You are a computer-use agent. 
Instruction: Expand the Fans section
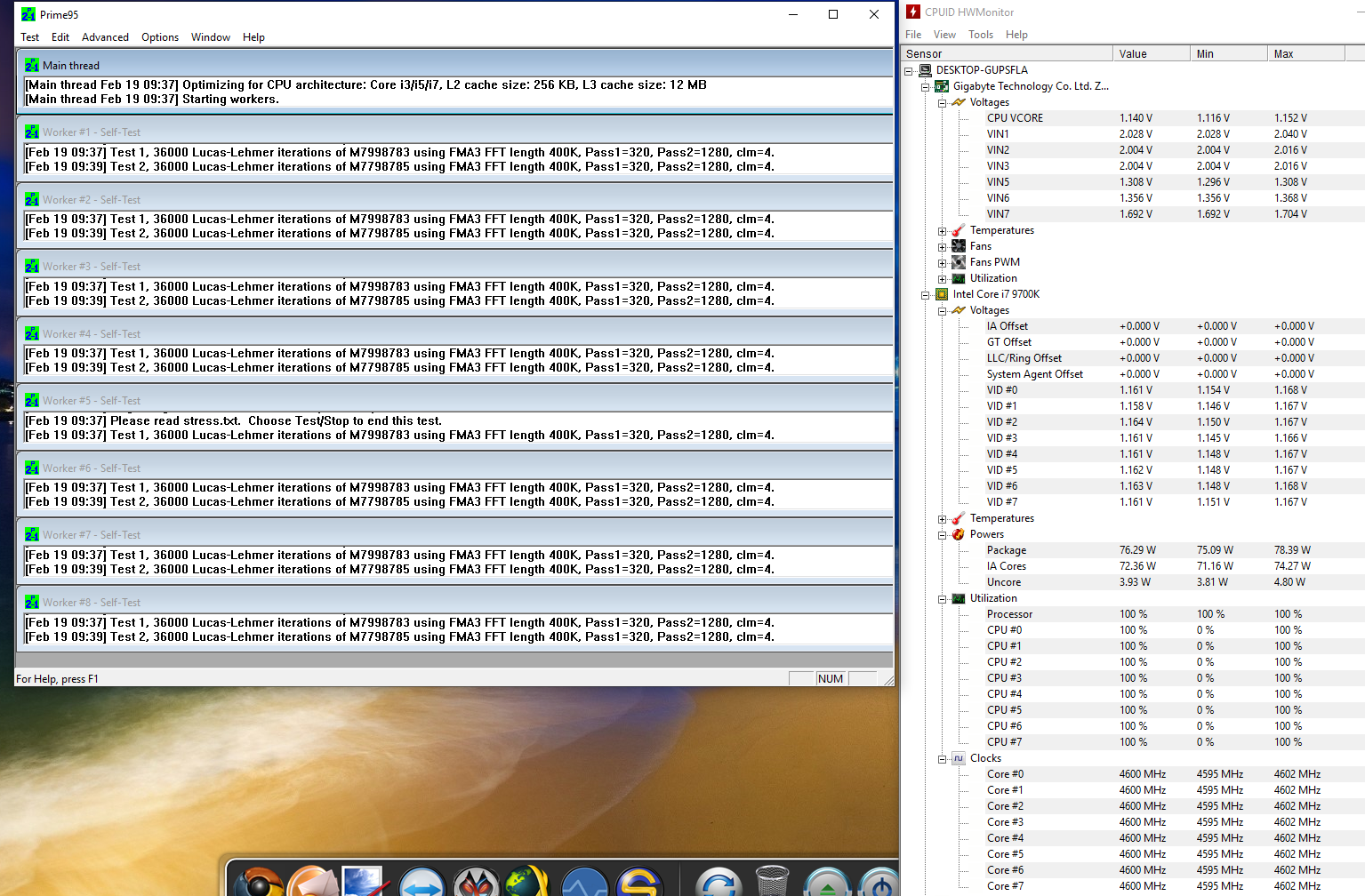[943, 247]
